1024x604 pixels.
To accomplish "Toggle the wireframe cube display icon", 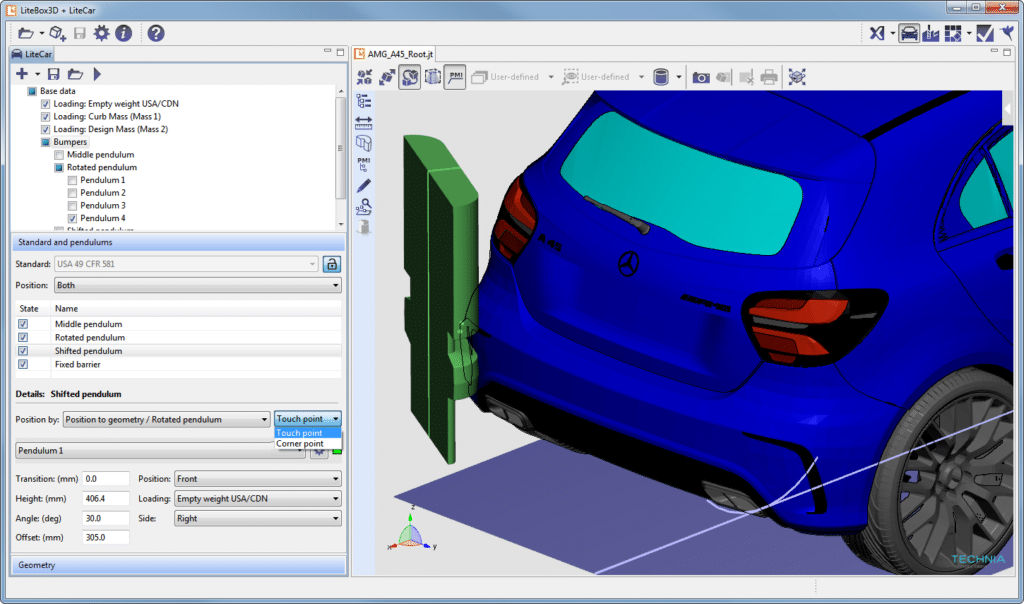I will [x=432, y=77].
